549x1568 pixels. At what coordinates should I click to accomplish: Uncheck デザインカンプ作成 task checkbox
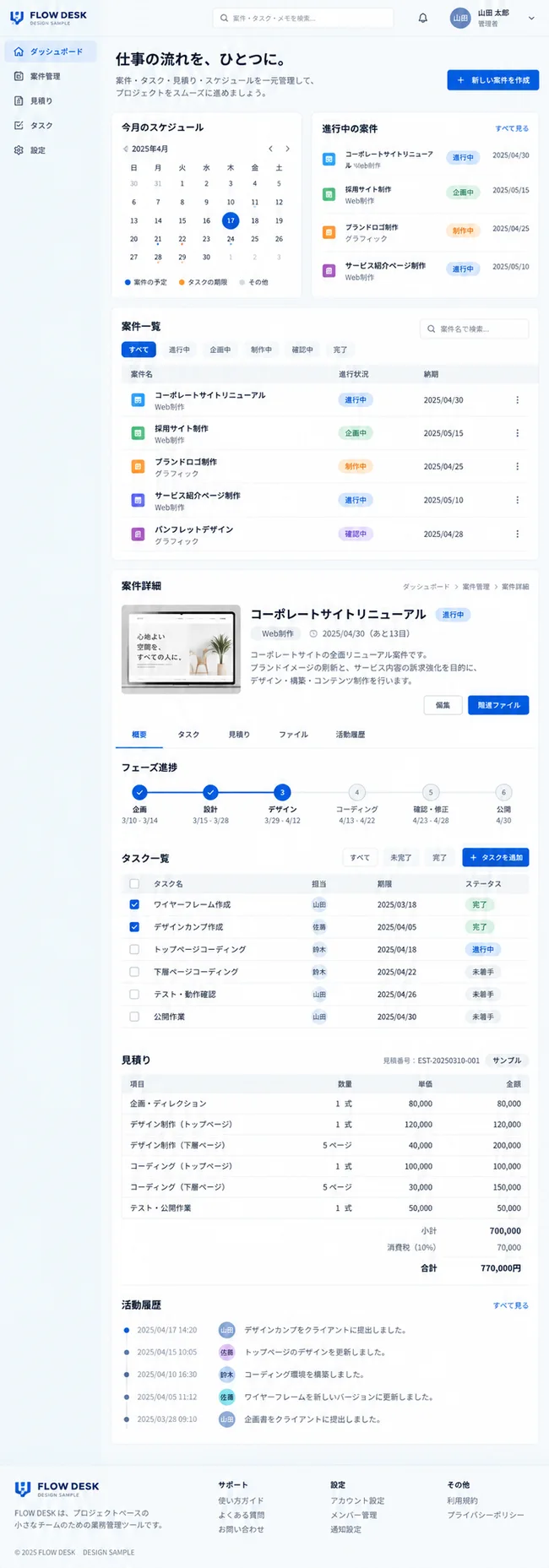134,927
